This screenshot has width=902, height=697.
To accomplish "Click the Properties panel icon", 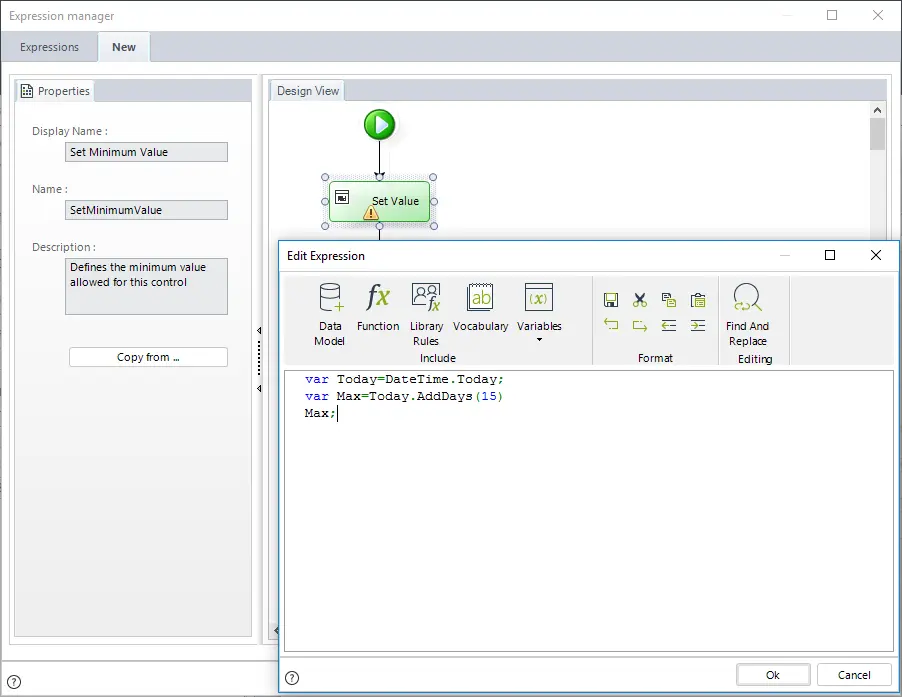I will (26, 91).
